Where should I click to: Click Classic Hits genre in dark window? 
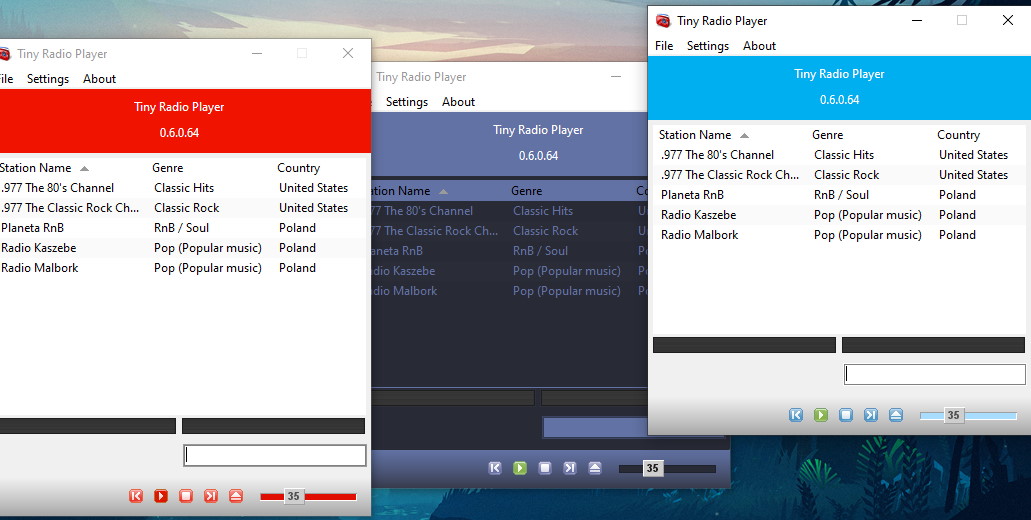pyautogui.click(x=542, y=211)
